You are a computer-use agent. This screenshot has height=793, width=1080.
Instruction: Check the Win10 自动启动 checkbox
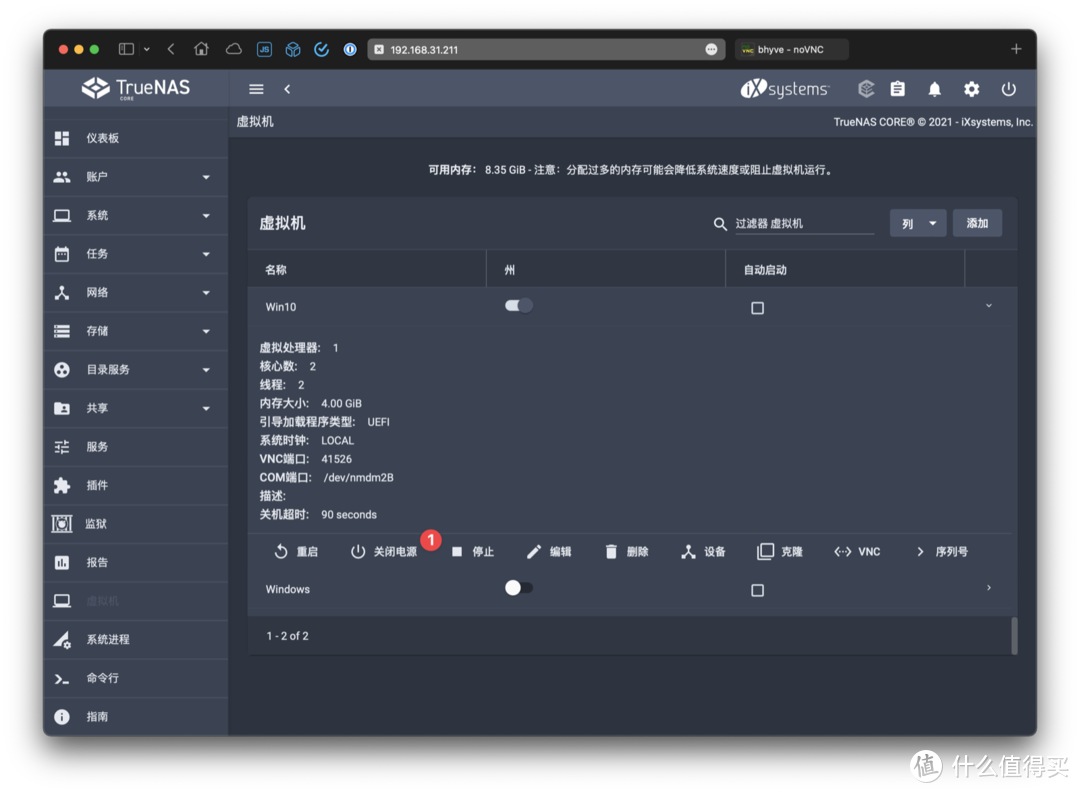(x=758, y=308)
